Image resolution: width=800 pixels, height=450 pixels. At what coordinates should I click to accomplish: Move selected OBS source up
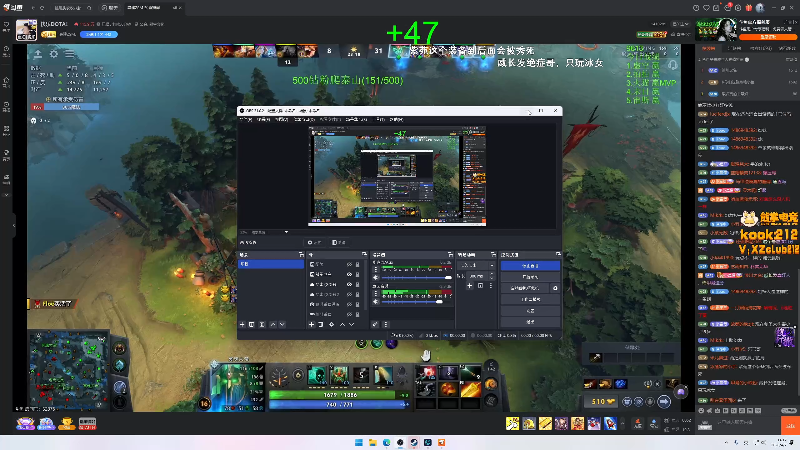(342, 324)
